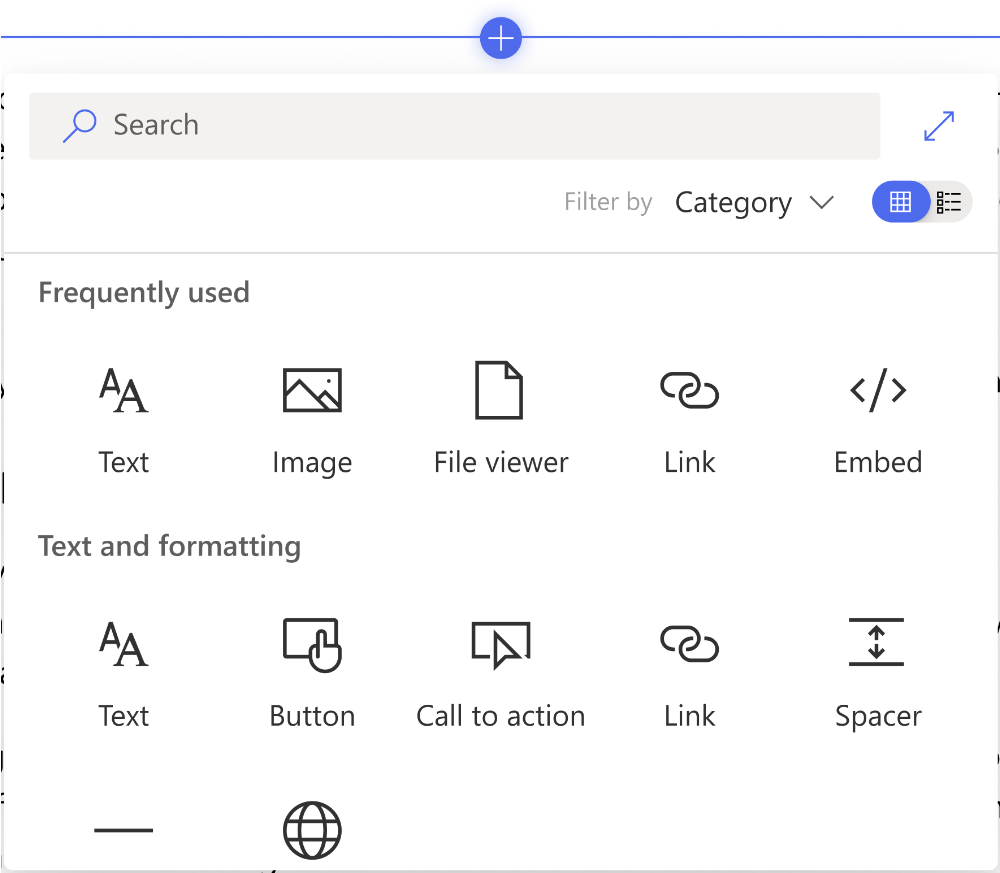This screenshot has height=873, width=1000.
Task: Pick Link under Text and formatting
Action: point(689,672)
